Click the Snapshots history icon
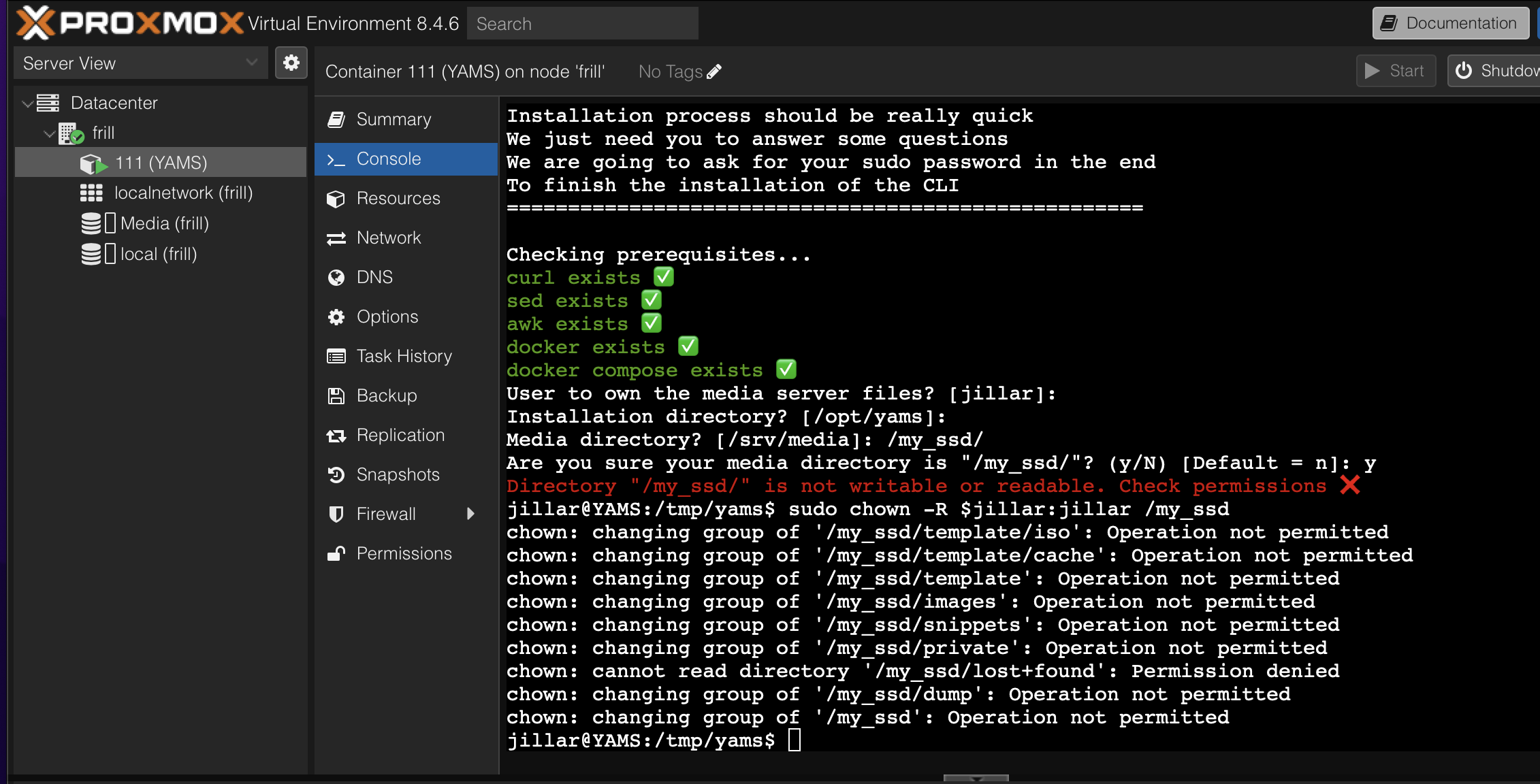This screenshot has height=784, width=1540. 336,475
